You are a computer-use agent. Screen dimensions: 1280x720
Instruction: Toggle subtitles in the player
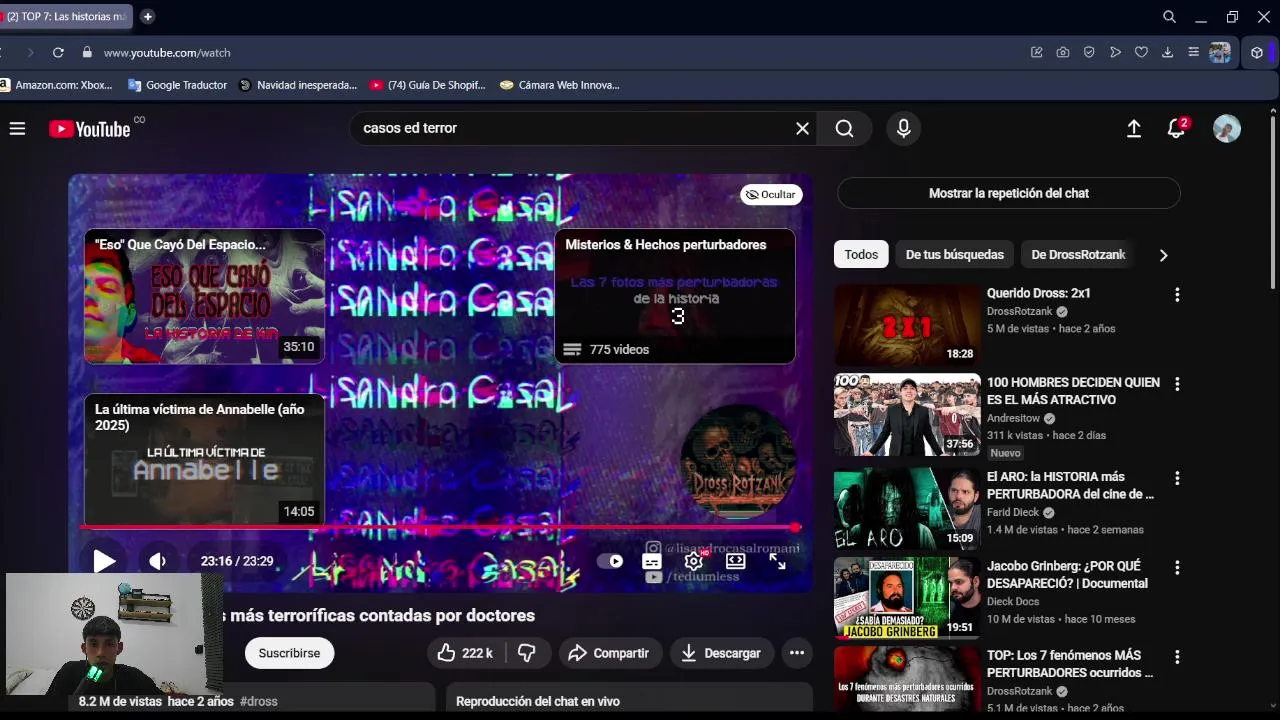(x=652, y=561)
